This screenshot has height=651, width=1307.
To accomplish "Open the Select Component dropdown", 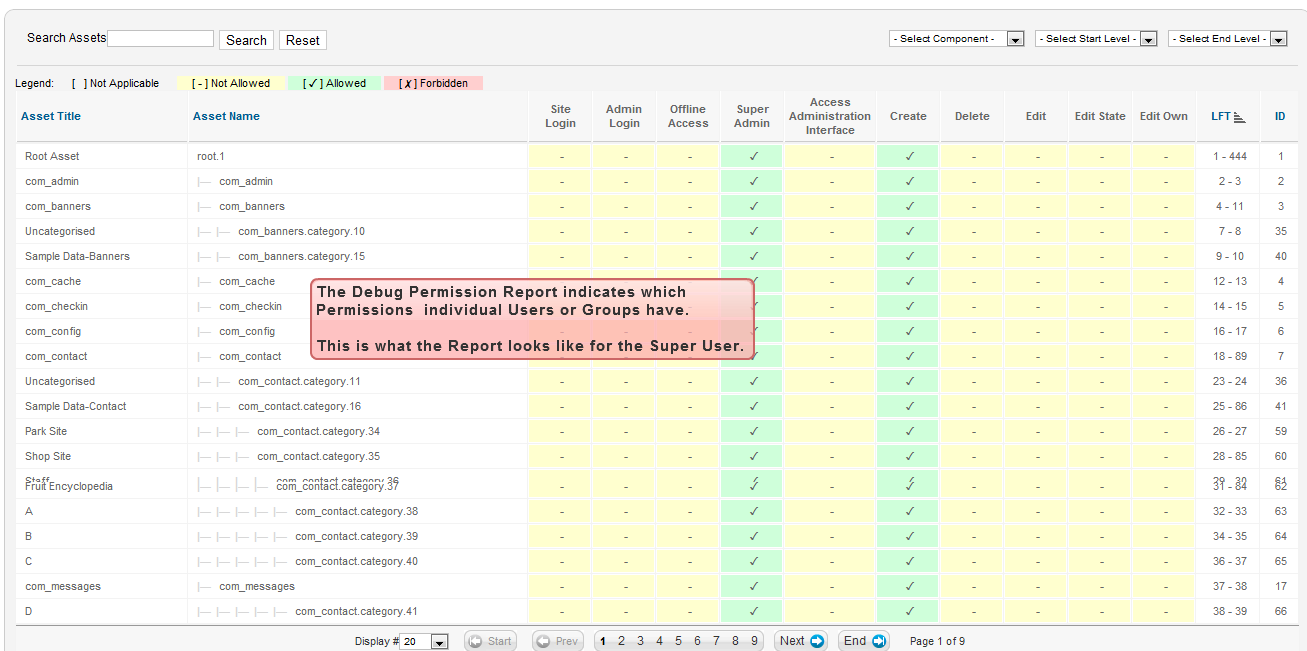I will point(957,39).
